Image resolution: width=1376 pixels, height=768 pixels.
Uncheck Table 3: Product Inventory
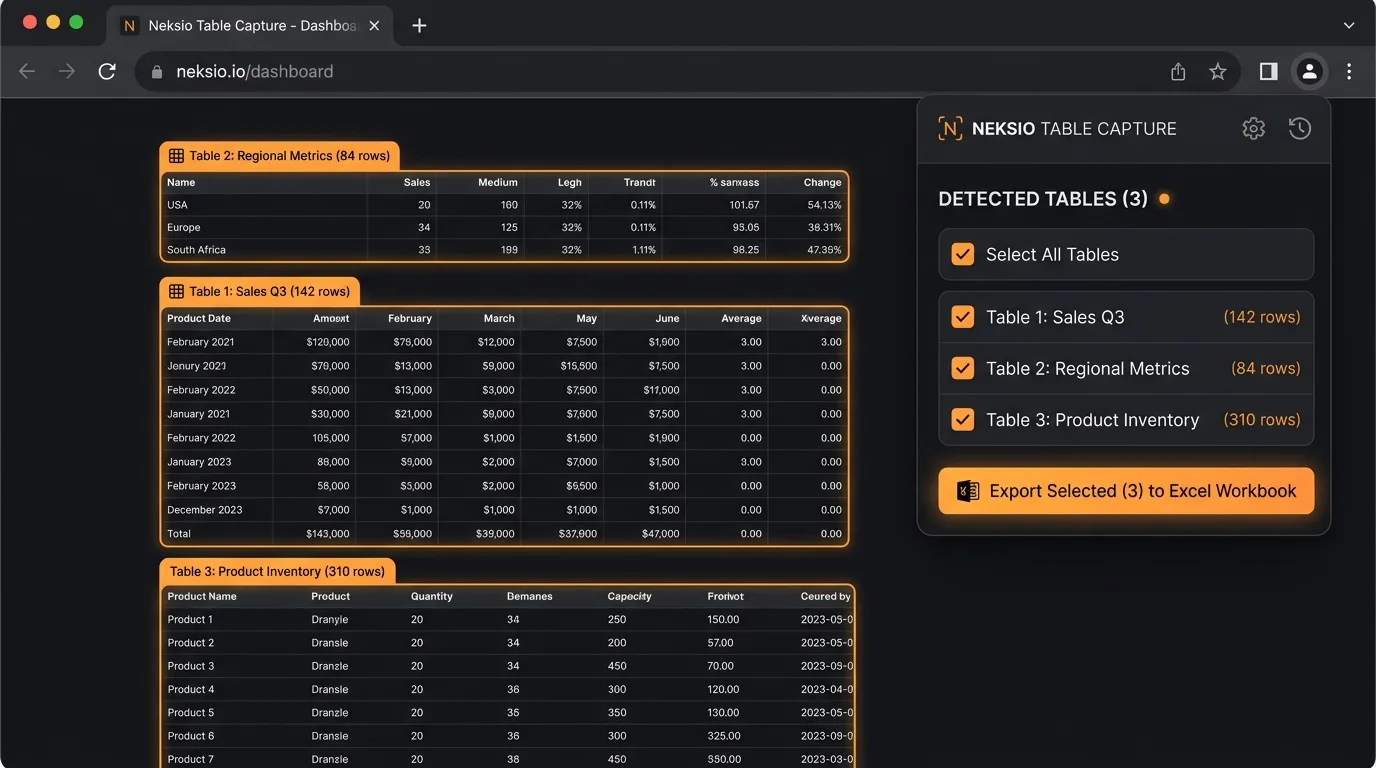pyautogui.click(x=962, y=420)
